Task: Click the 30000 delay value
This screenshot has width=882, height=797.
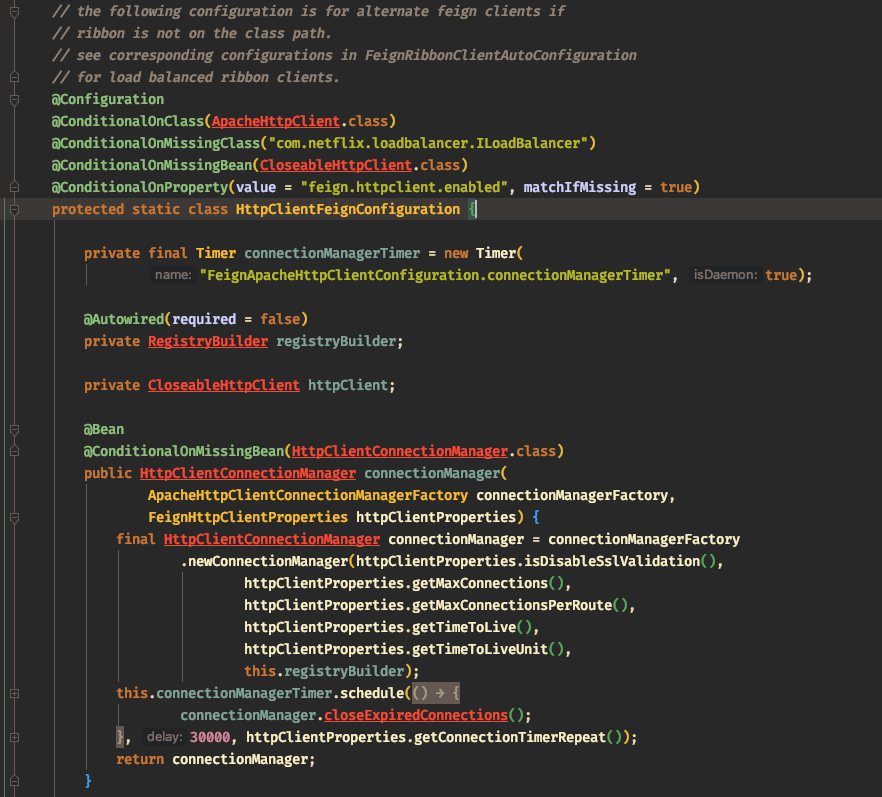Action: click(x=210, y=737)
